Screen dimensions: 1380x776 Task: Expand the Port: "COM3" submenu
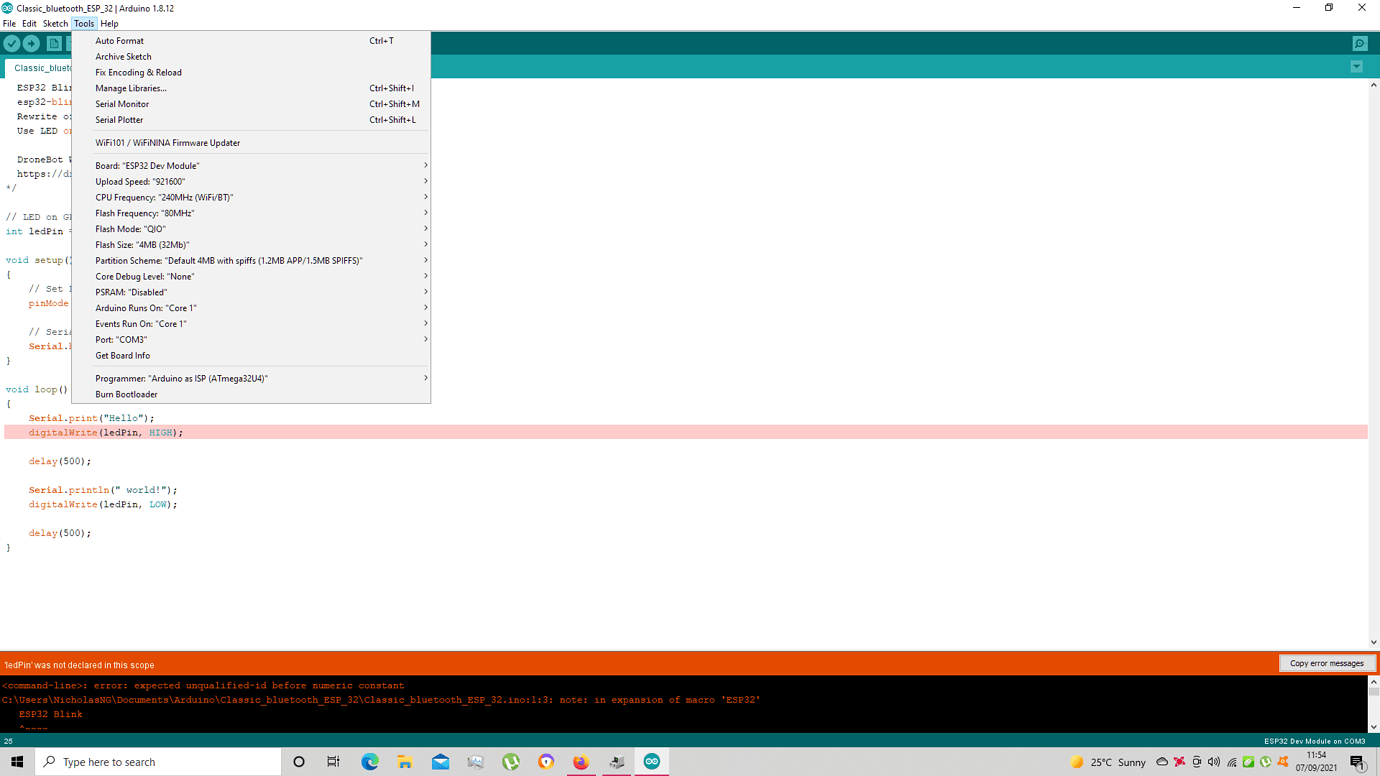(252, 339)
